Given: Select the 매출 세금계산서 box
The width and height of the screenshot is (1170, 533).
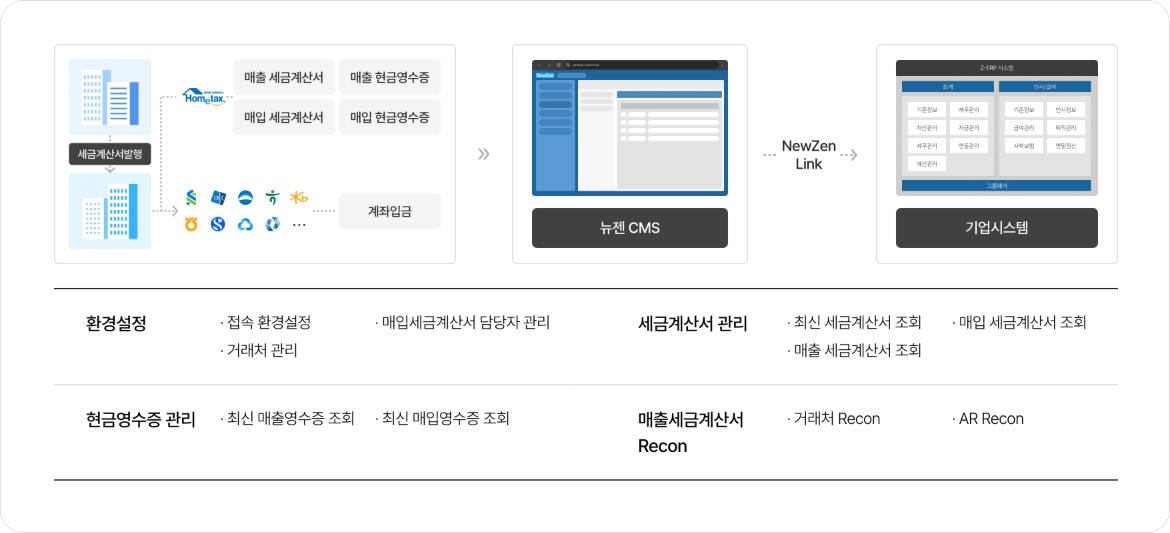Looking at the screenshot, I should (x=284, y=78).
